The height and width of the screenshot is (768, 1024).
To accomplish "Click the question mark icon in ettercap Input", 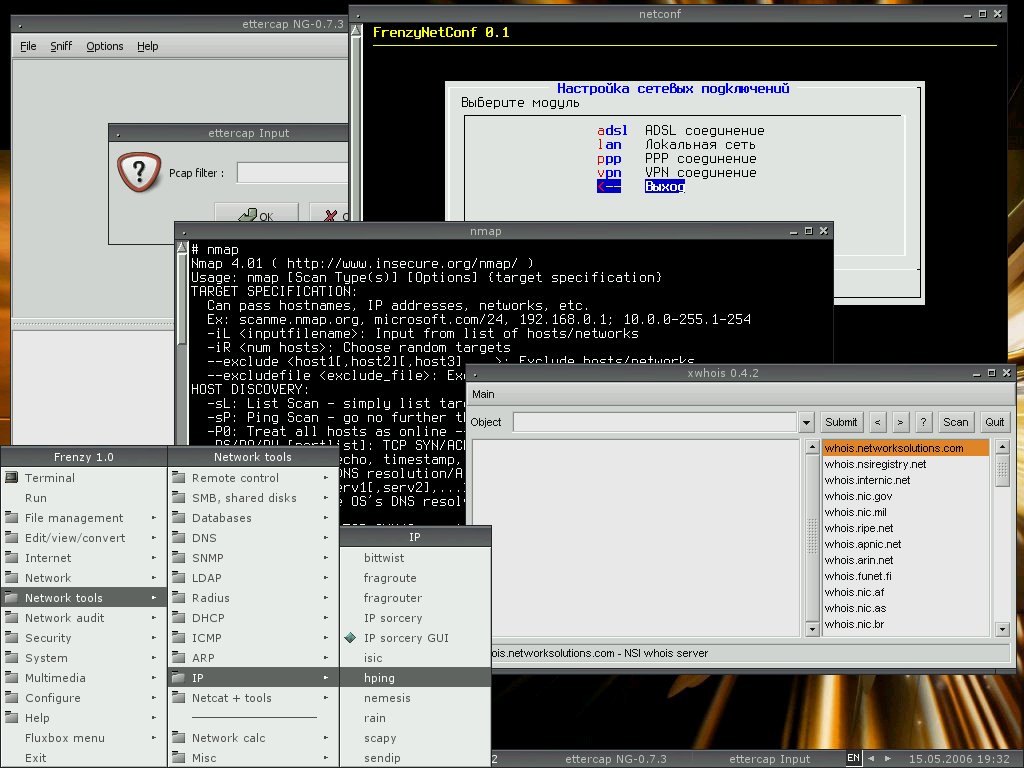I will 138,172.
